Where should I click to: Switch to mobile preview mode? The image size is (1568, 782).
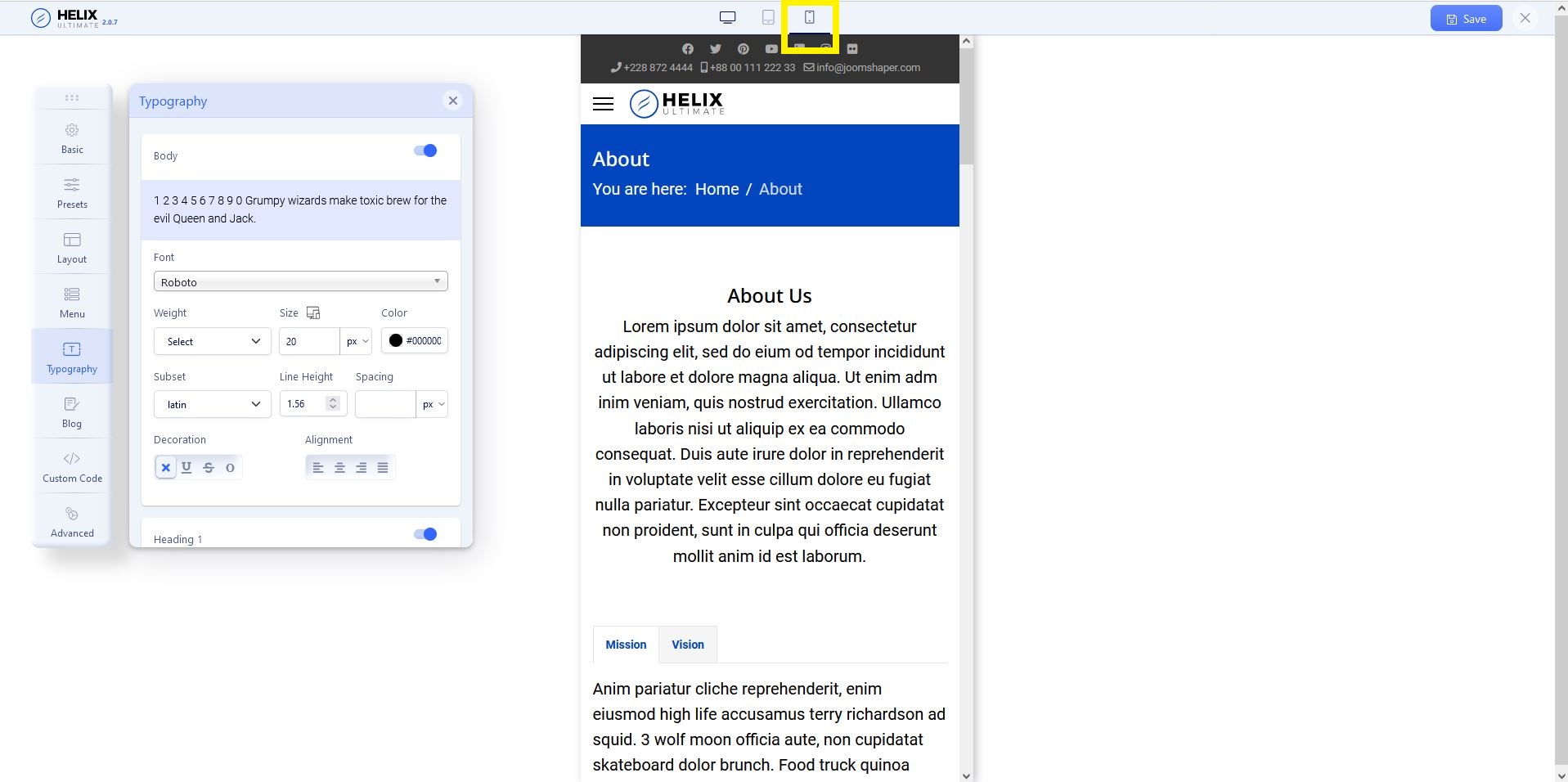pyautogui.click(x=809, y=16)
